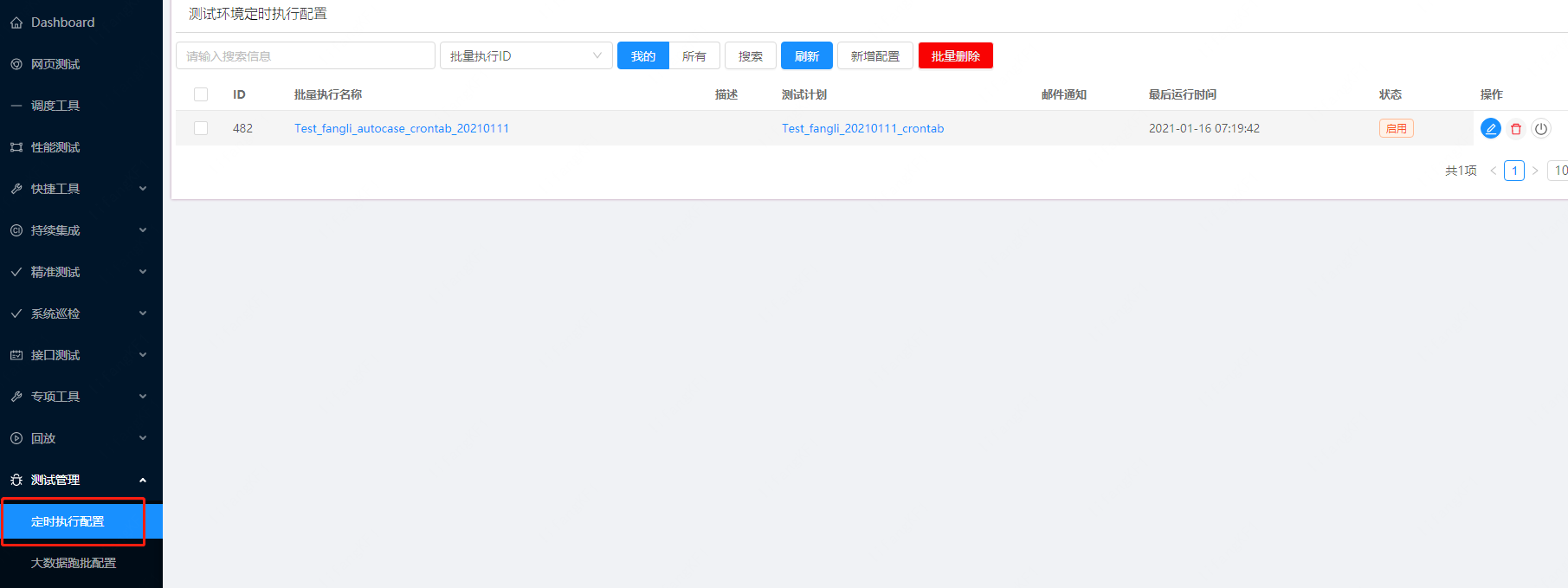Click ID cell 482
The height and width of the screenshot is (588, 1568).
(x=242, y=128)
